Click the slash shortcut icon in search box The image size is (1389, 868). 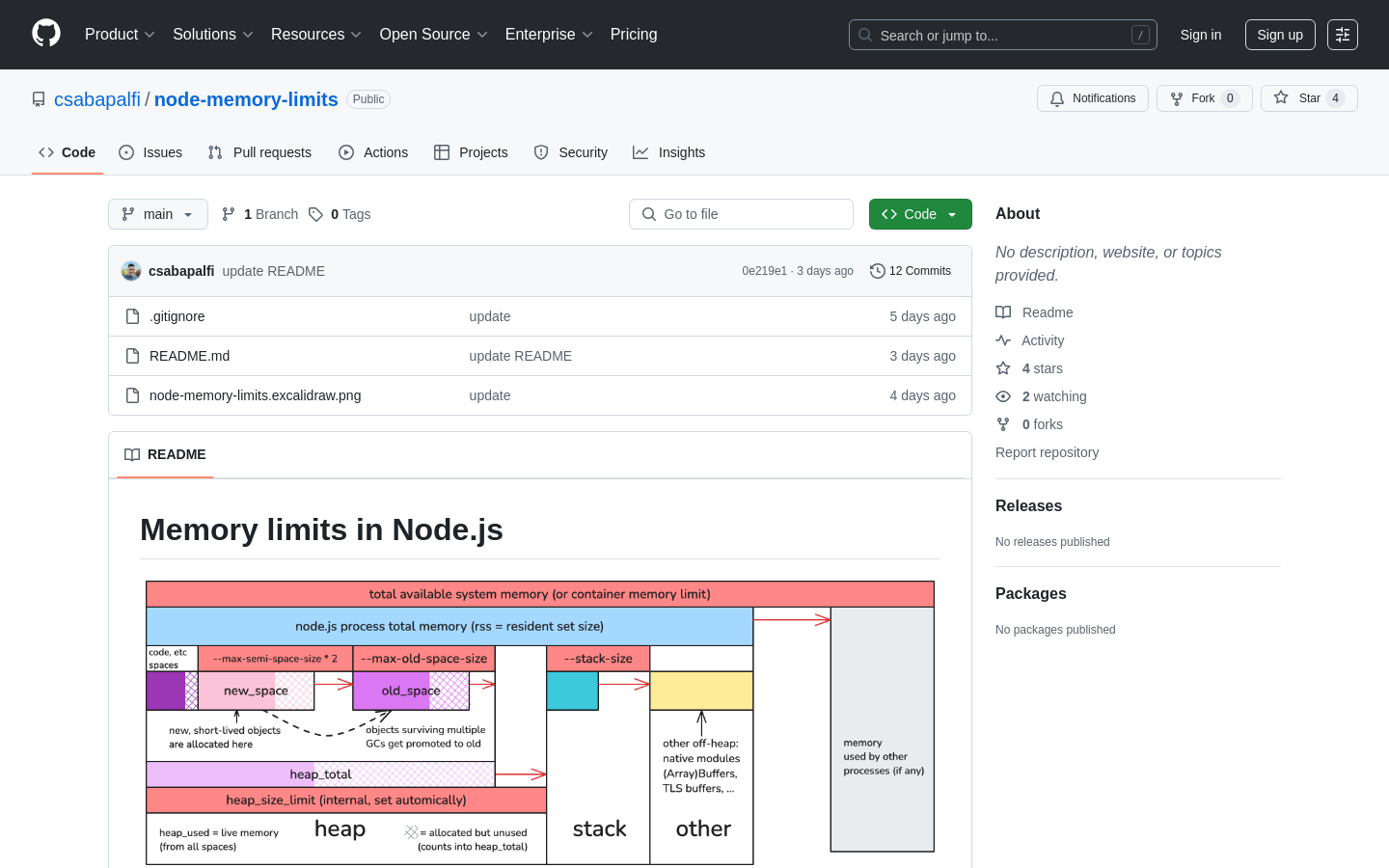pos(1140,35)
